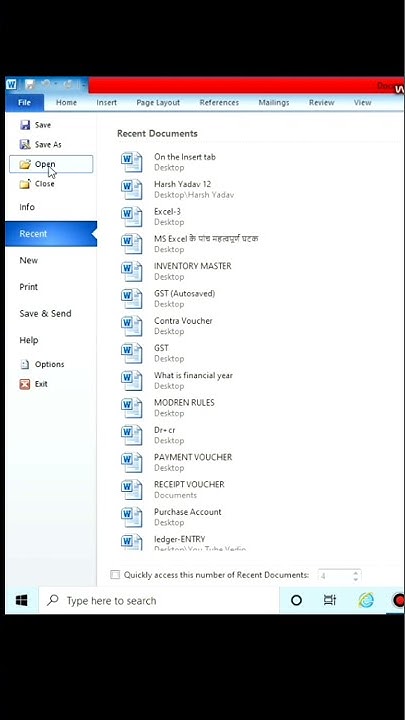Open the PAYMENT VOUCHER document title

(x=193, y=457)
